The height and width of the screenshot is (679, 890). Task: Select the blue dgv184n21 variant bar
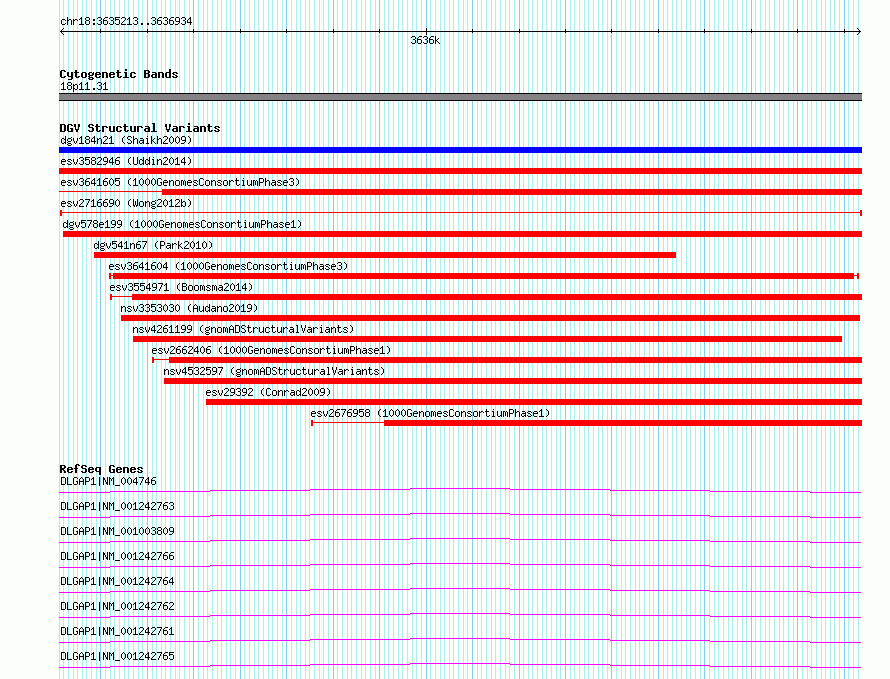point(460,150)
